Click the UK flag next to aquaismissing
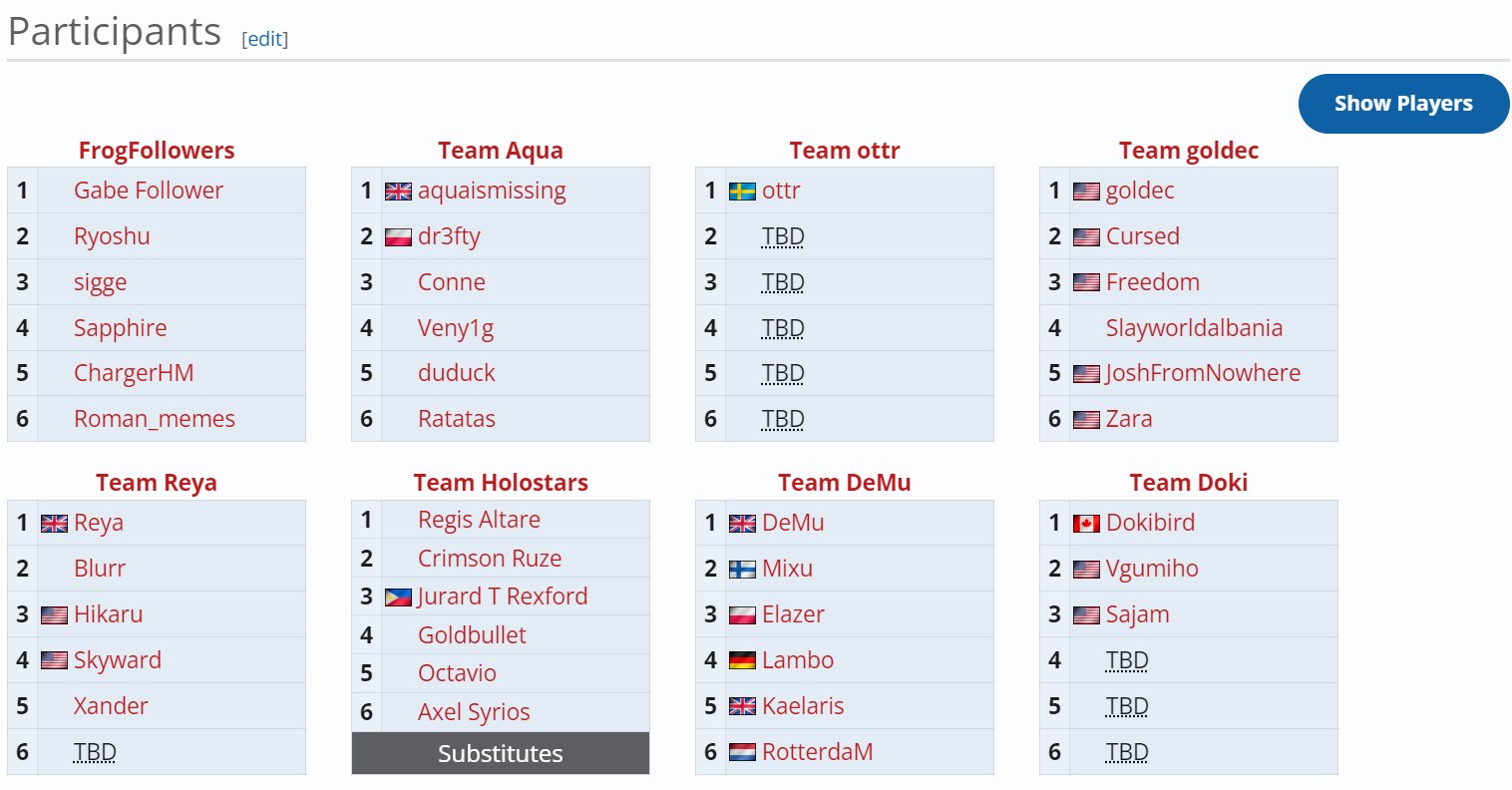 [398, 192]
